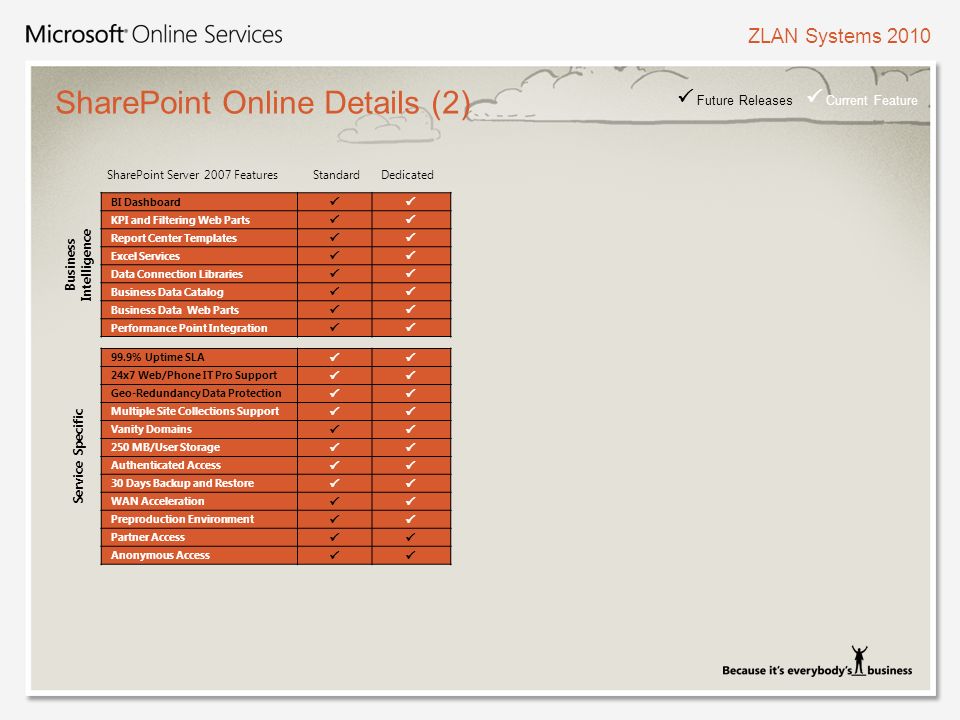This screenshot has height=720, width=960.
Task: Click the Dedicated column header
Action: pos(407,174)
